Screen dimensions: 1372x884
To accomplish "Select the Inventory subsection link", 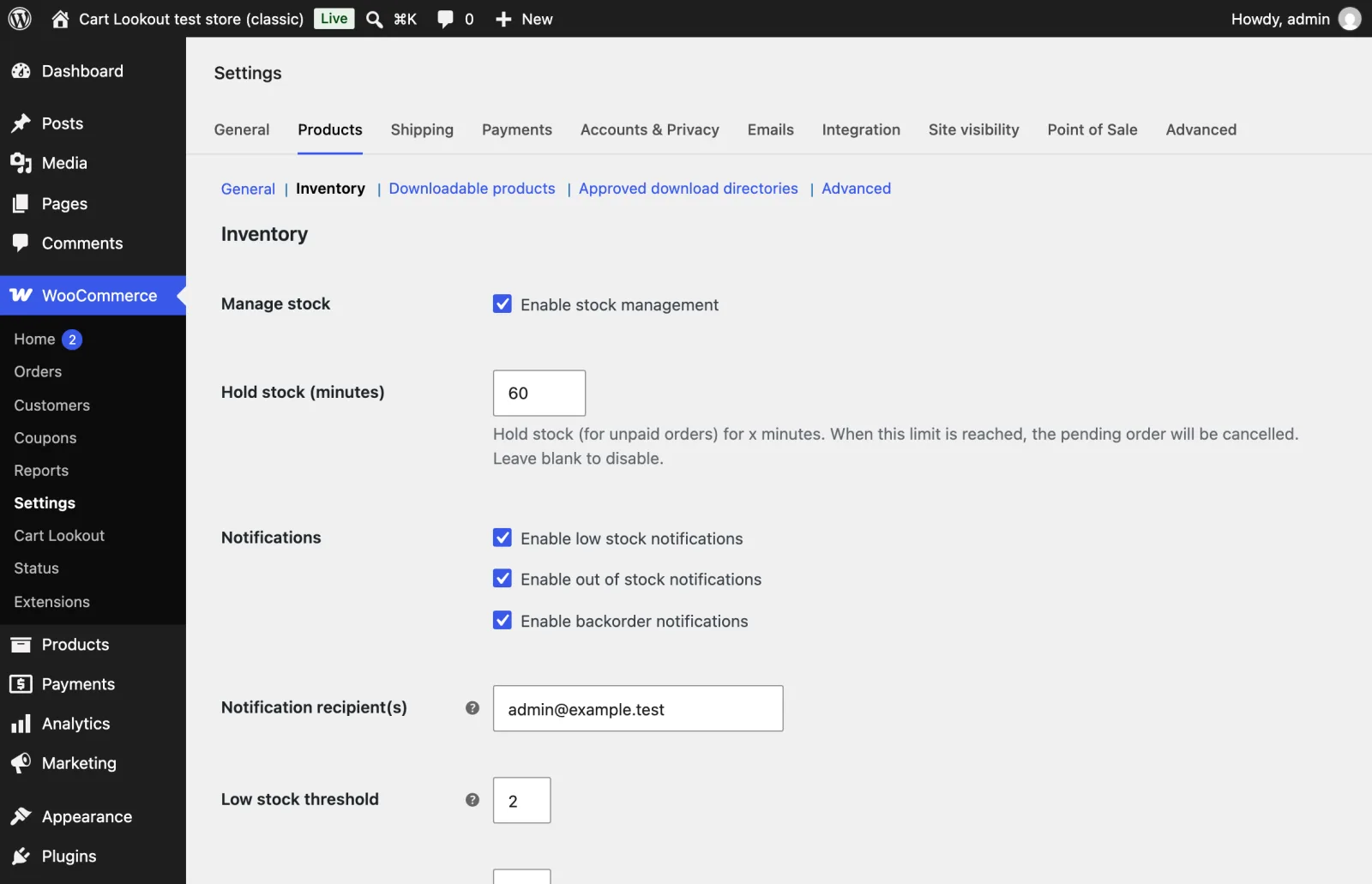I will coord(330,189).
